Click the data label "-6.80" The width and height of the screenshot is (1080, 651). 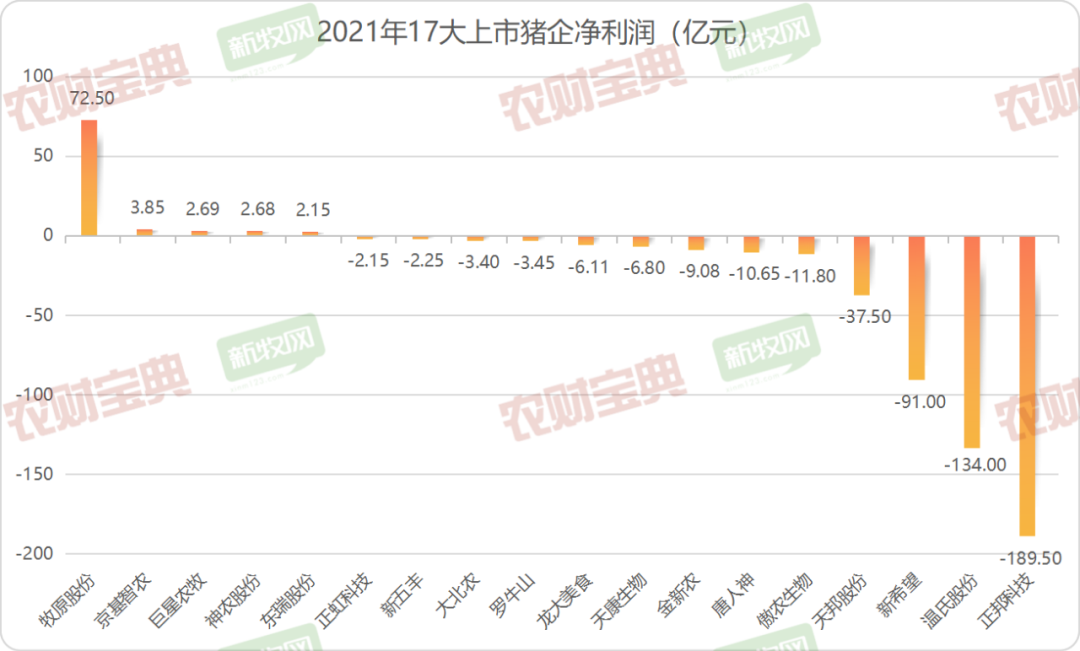(644, 268)
